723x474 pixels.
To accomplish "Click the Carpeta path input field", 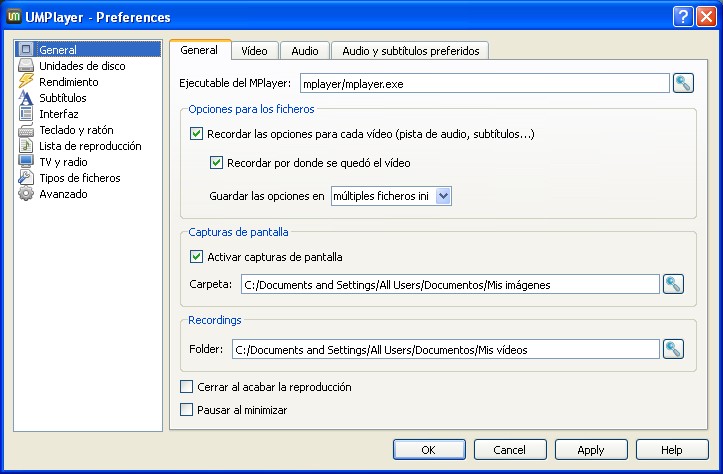I will (450, 284).
